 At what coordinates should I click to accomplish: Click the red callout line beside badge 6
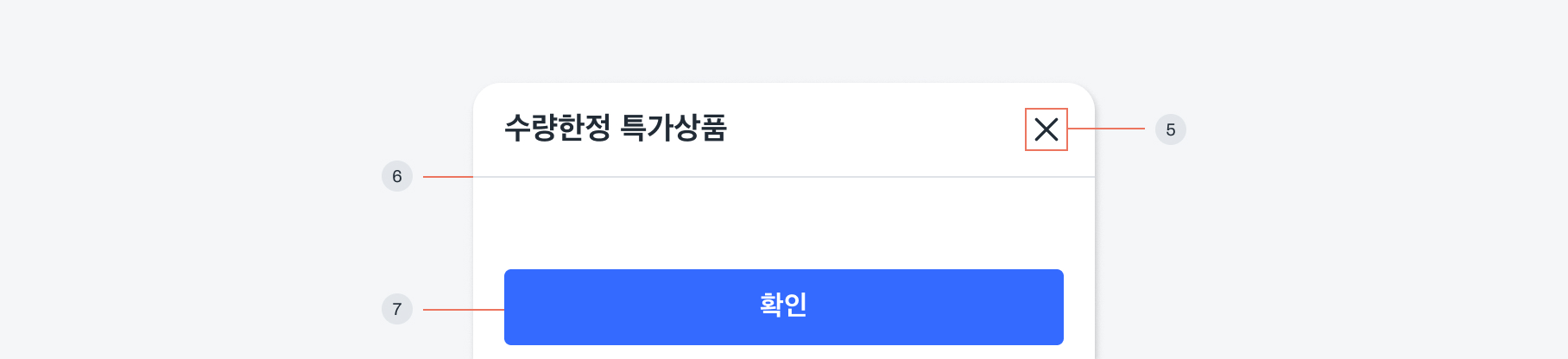(x=447, y=176)
